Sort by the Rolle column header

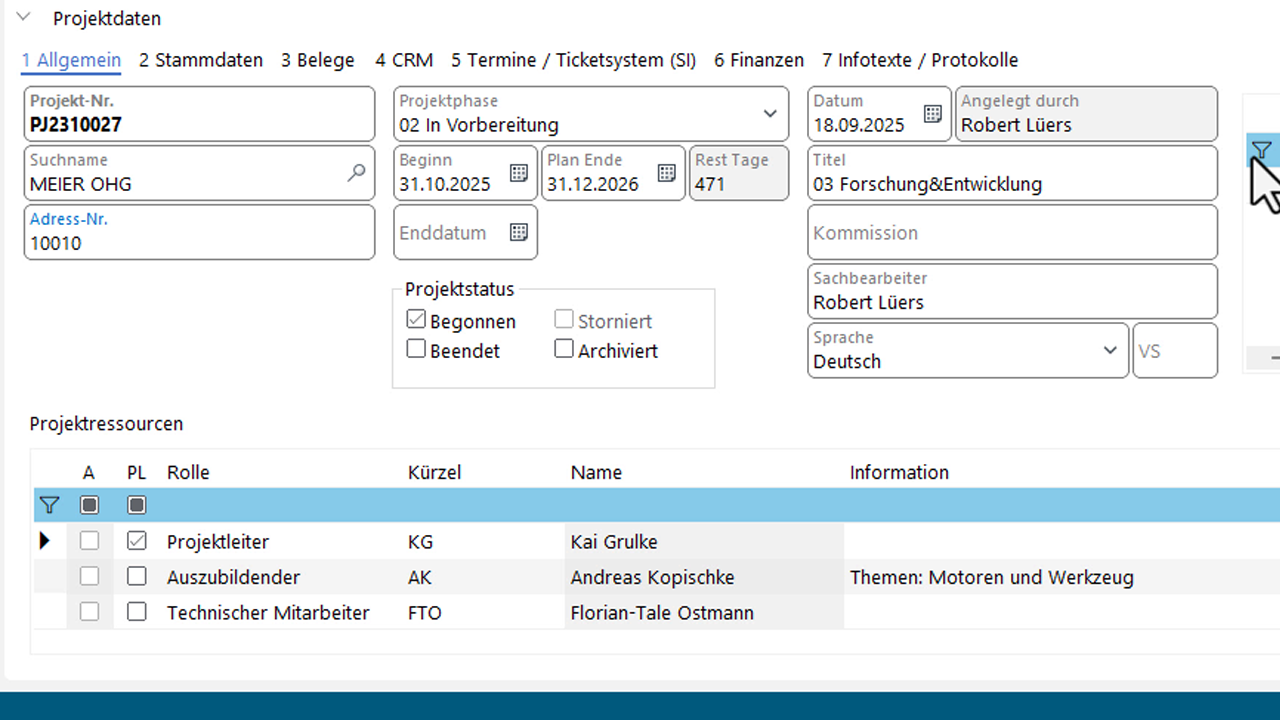(x=188, y=472)
